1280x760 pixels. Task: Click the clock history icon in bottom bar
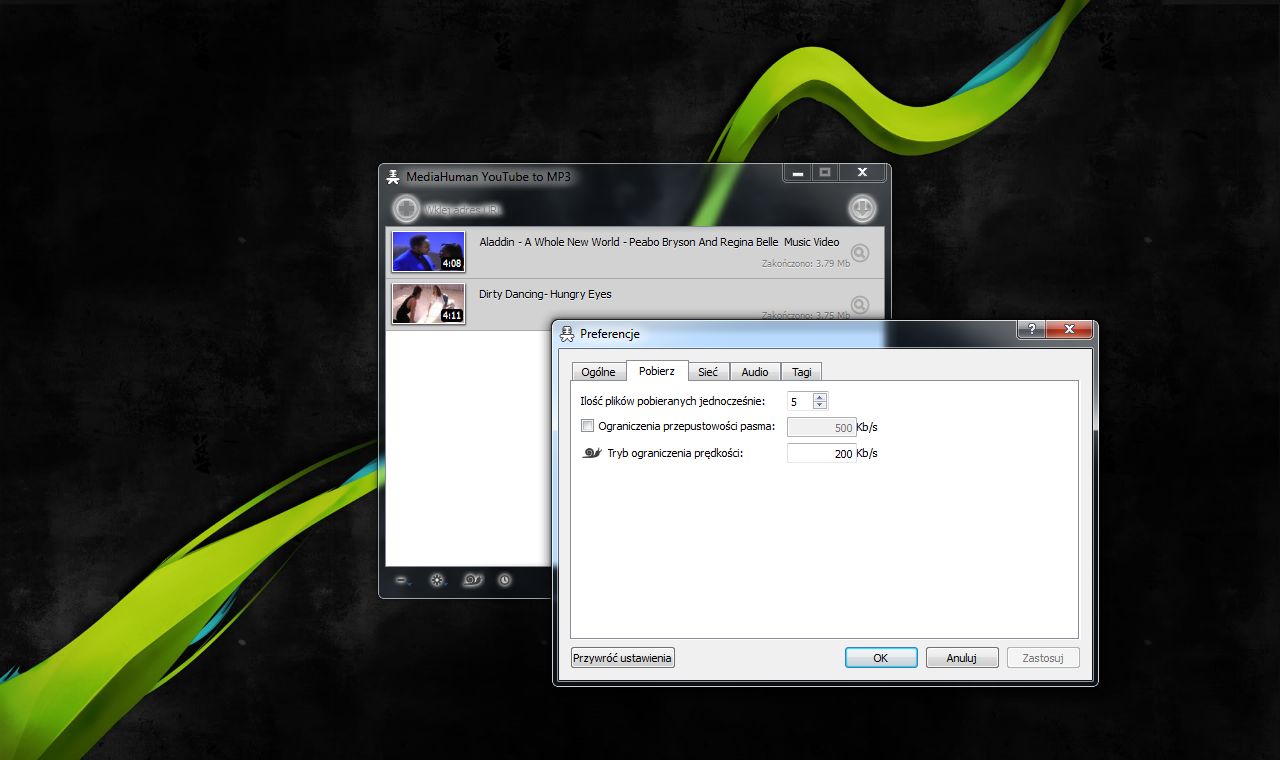tap(505, 580)
